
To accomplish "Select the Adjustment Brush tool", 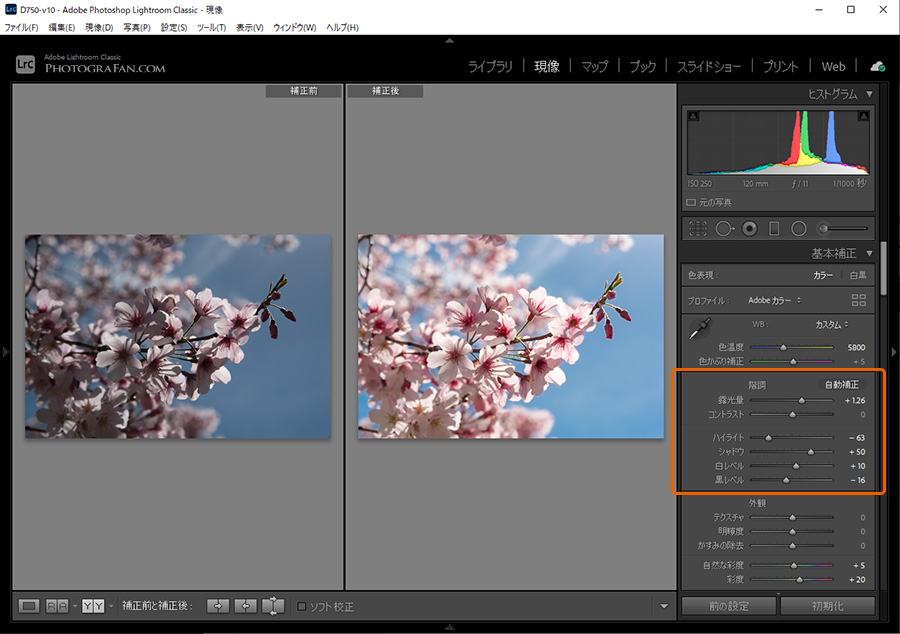I will [843, 228].
